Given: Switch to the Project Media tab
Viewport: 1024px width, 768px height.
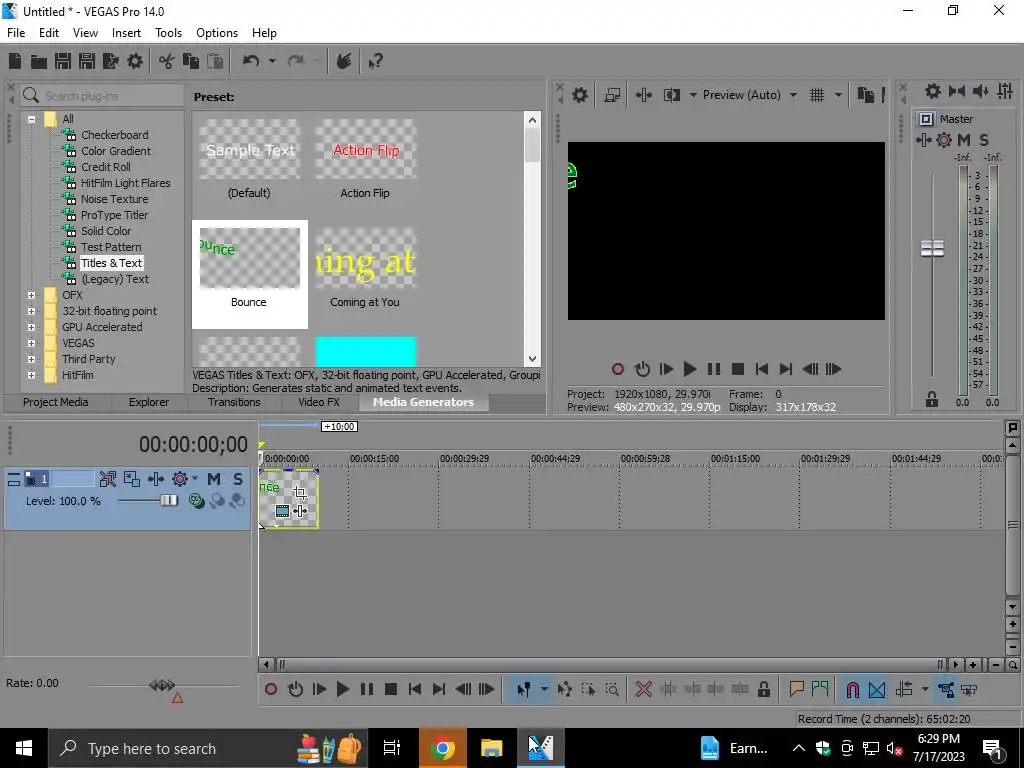Looking at the screenshot, I should 56,402.
